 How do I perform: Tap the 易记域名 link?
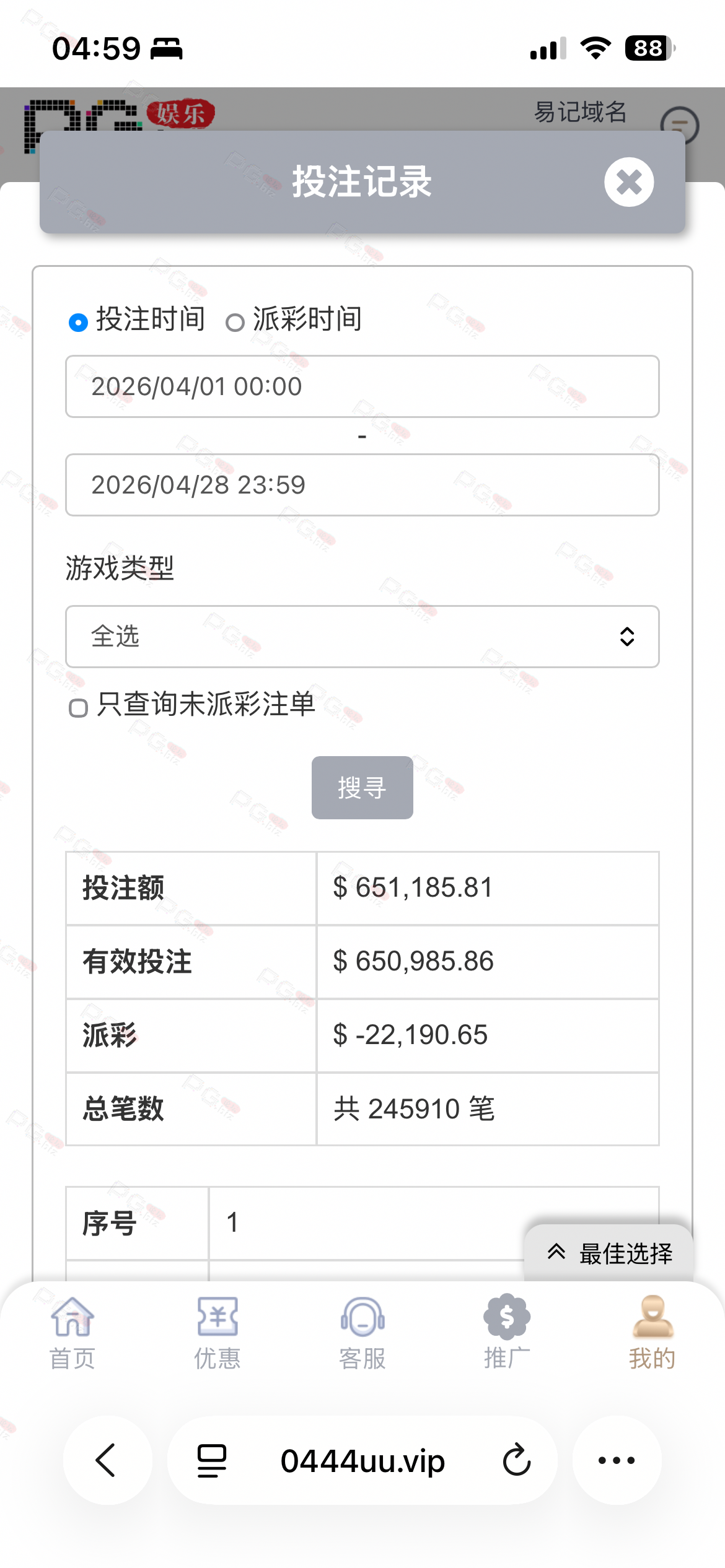point(580,112)
